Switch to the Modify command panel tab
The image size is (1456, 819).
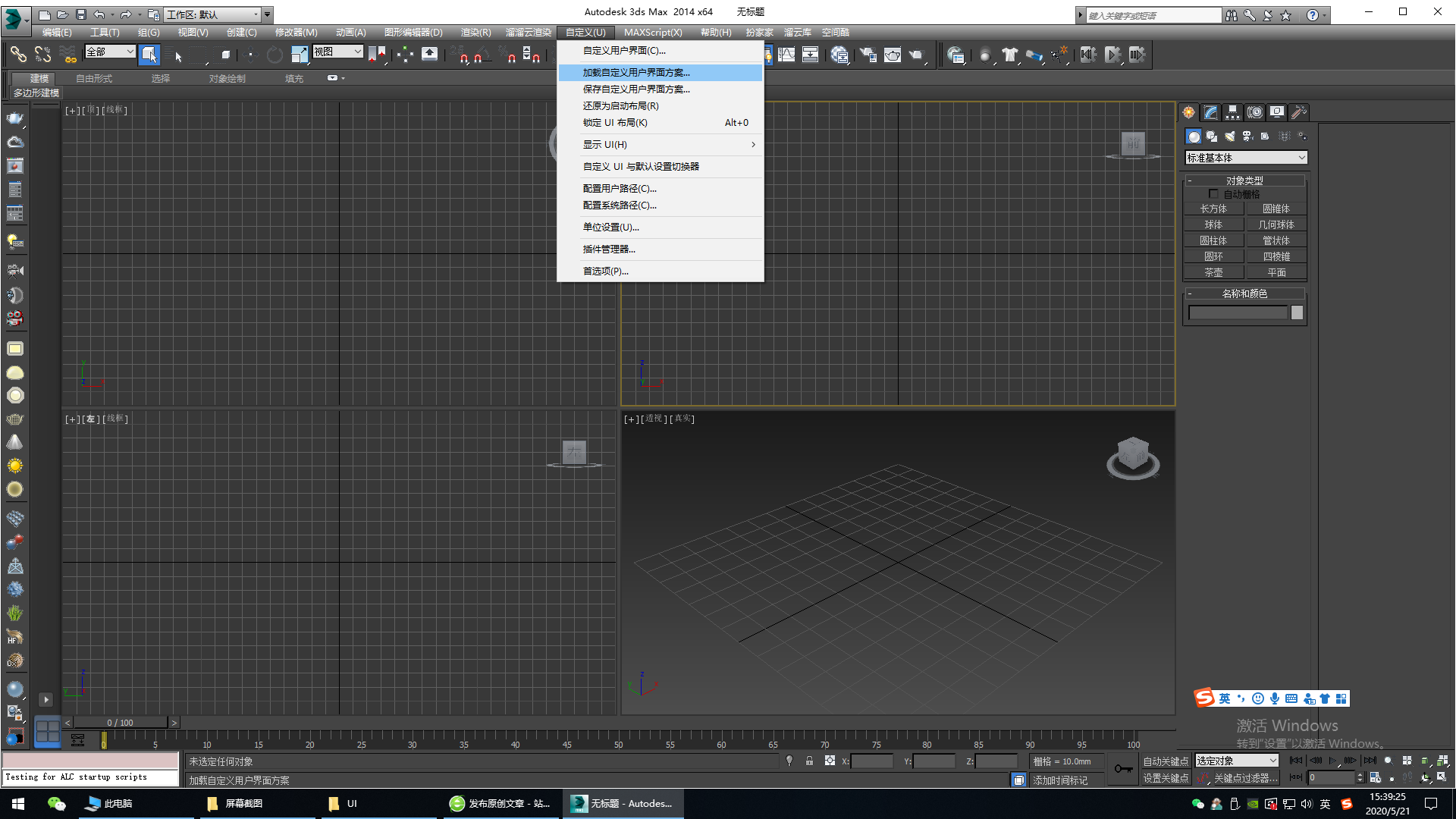click(x=1211, y=112)
